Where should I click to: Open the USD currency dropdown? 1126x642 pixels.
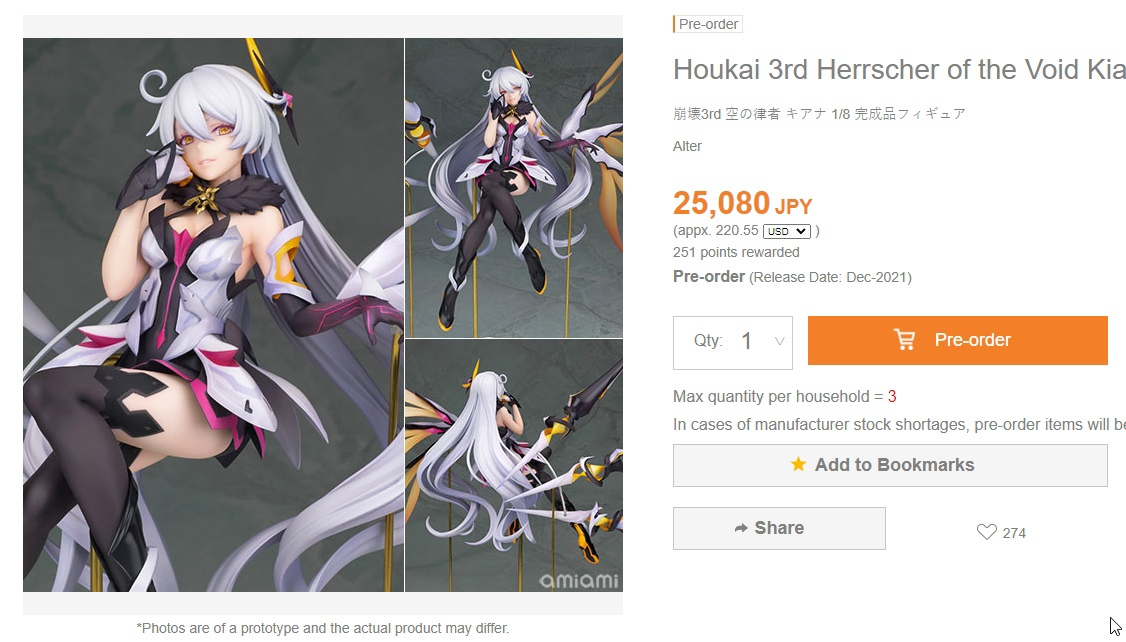coord(786,231)
